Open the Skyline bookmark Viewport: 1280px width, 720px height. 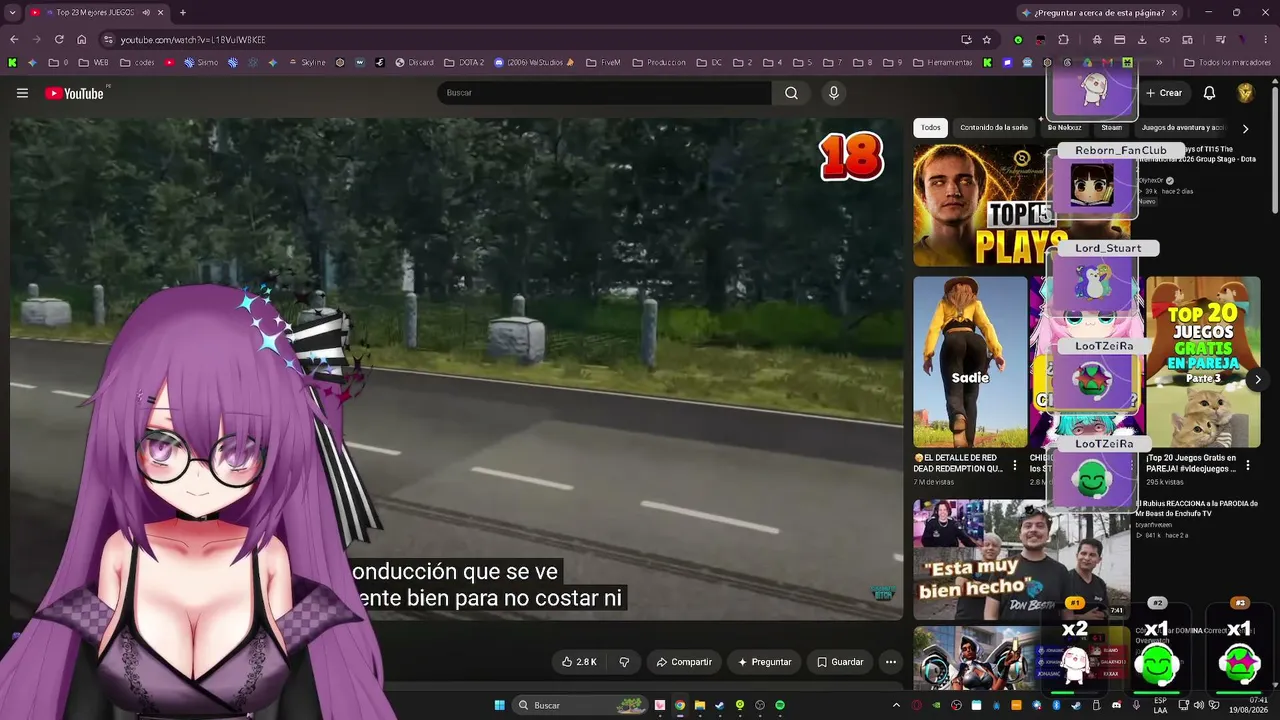click(x=307, y=62)
